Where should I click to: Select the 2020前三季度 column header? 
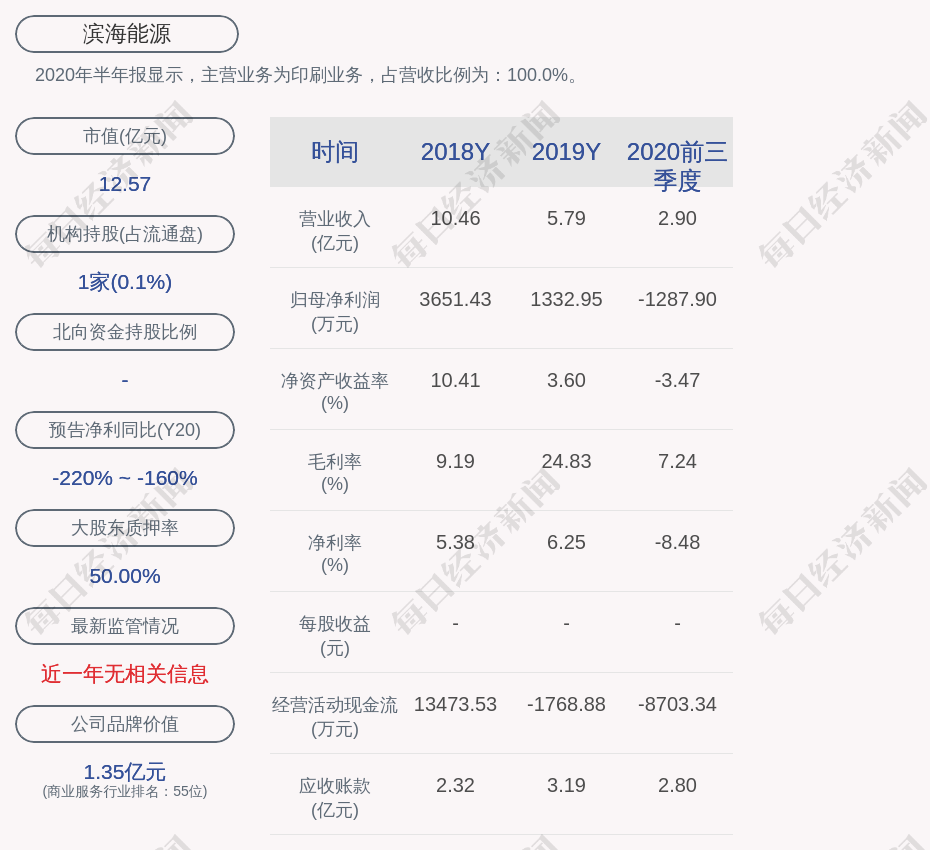coord(677,166)
